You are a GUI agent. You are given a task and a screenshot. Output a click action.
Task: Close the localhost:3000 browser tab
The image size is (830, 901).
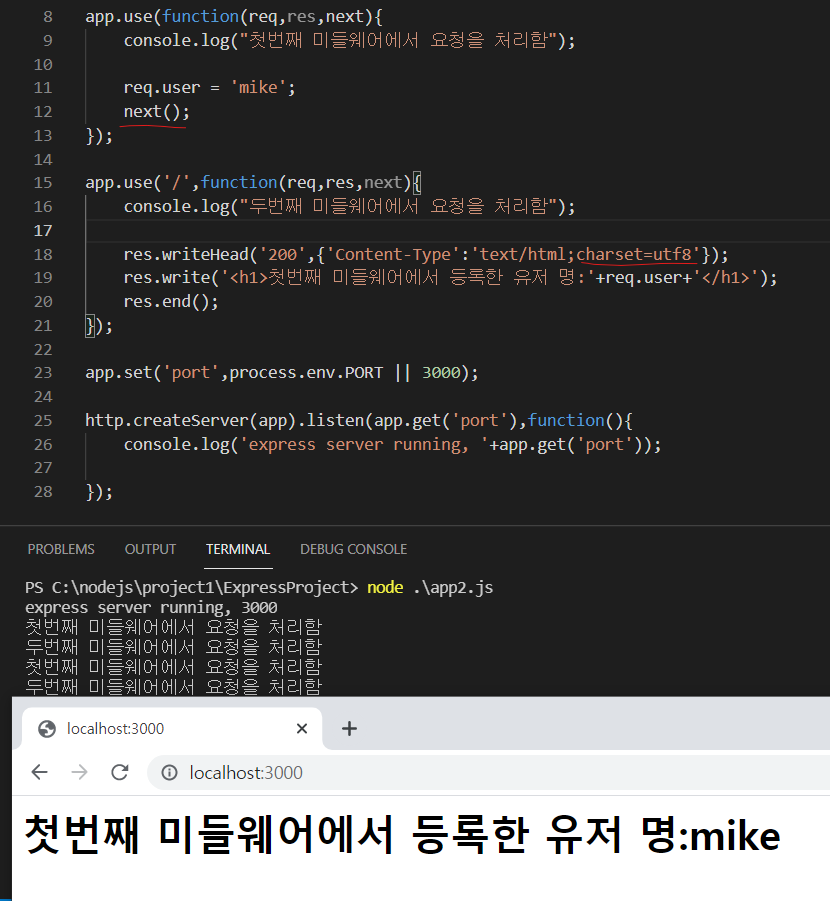pyautogui.click(x=302, y=729)
